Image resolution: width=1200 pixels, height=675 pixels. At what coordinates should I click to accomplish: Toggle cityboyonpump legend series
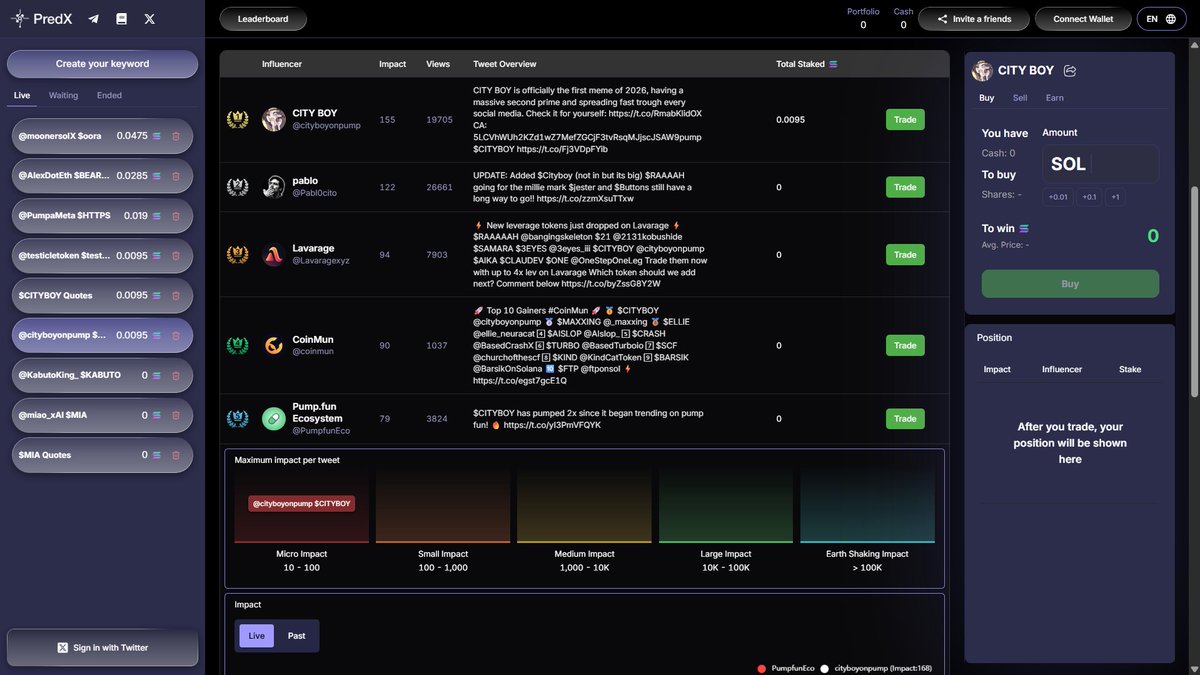875,668
